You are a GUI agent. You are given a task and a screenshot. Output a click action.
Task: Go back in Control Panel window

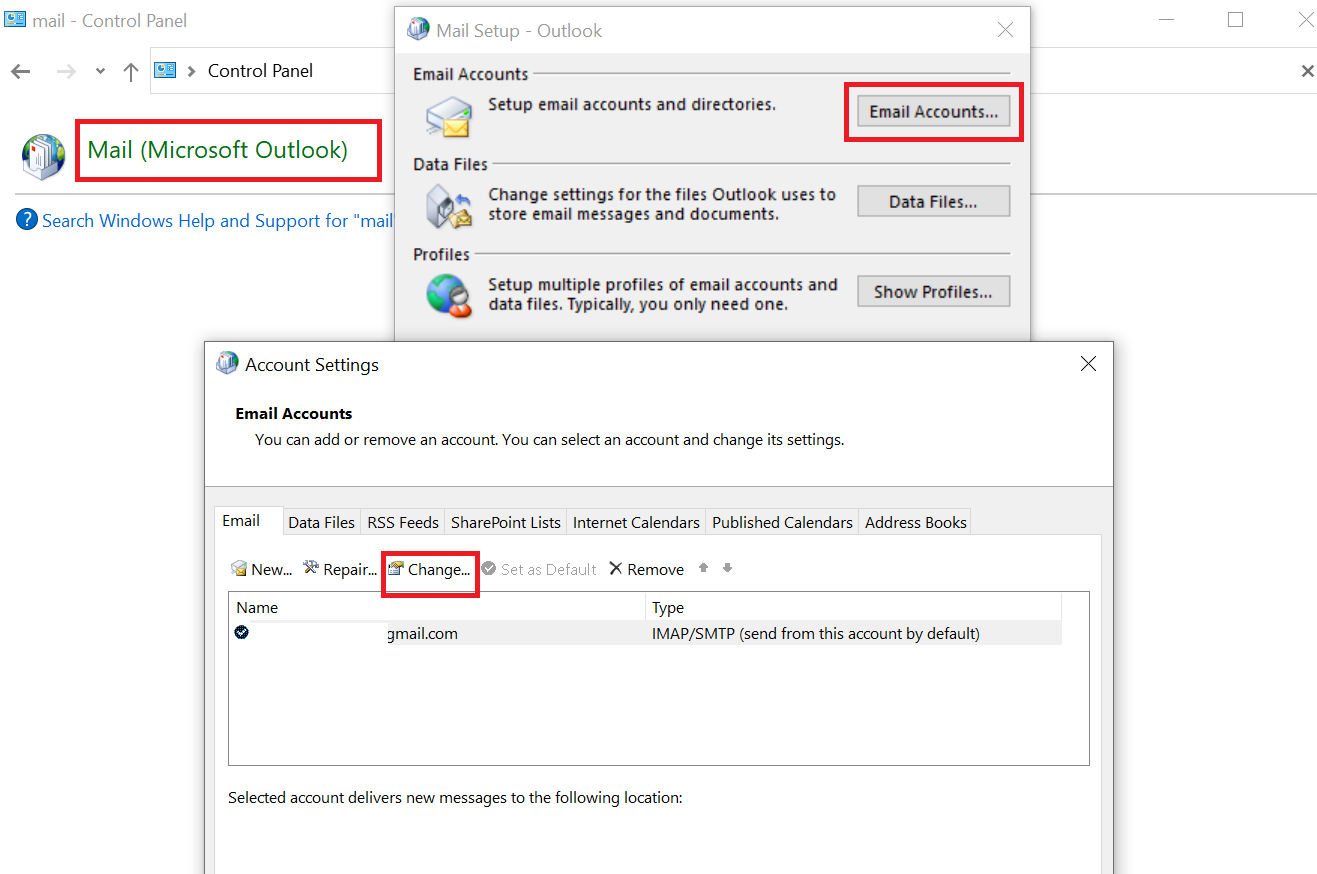coord(20,71)
